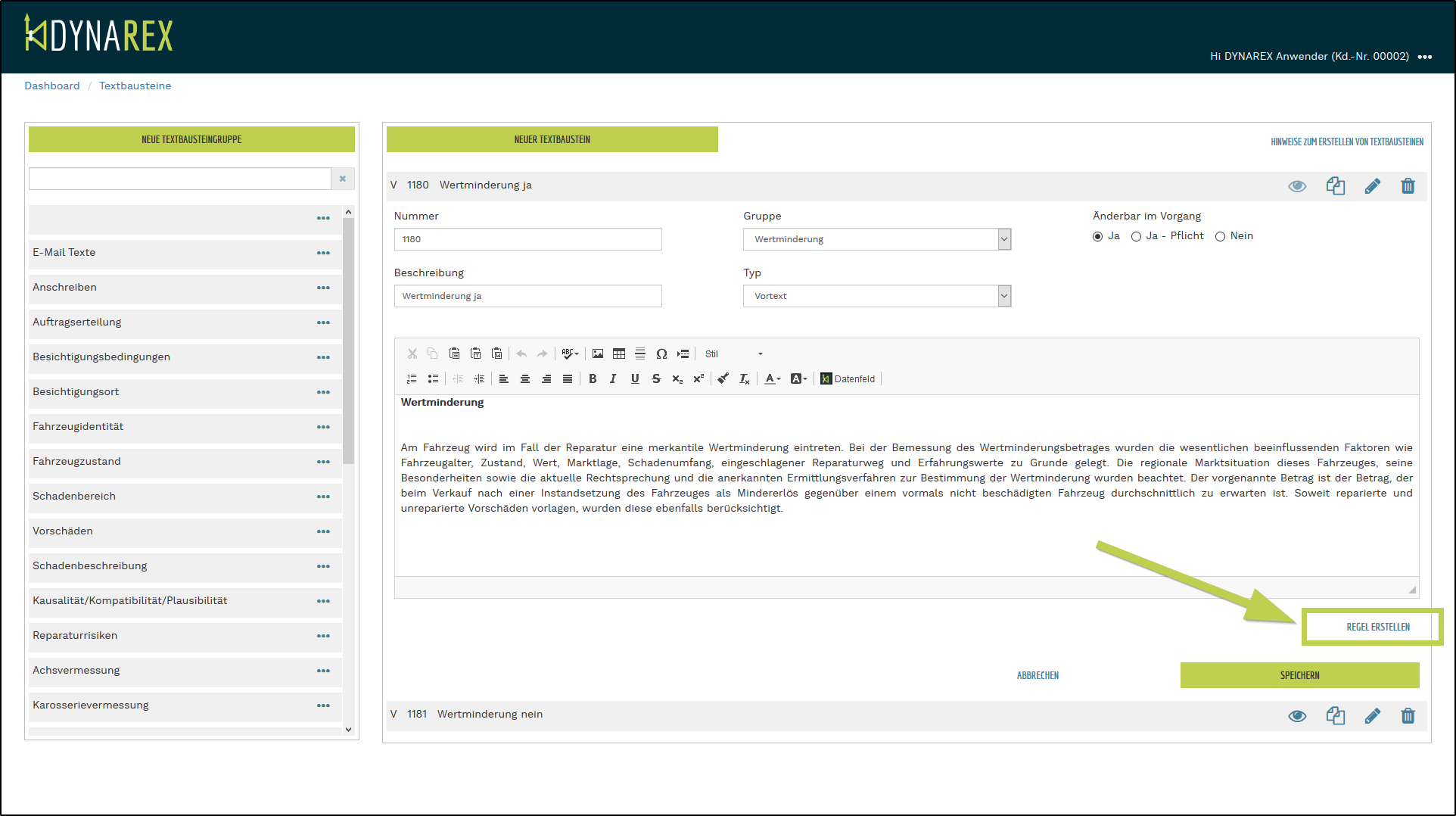Preview text block 1180 with eye icon
Screen dimensions: 1456x816
(1297, 186)
